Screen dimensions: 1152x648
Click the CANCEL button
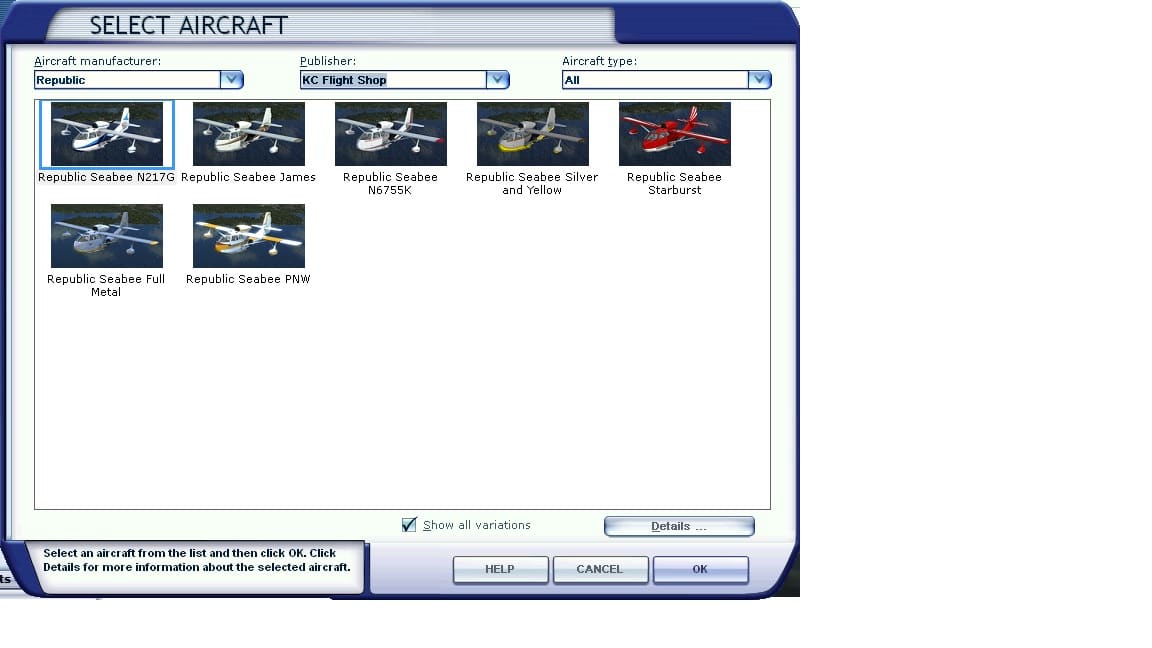coord(600,569)
